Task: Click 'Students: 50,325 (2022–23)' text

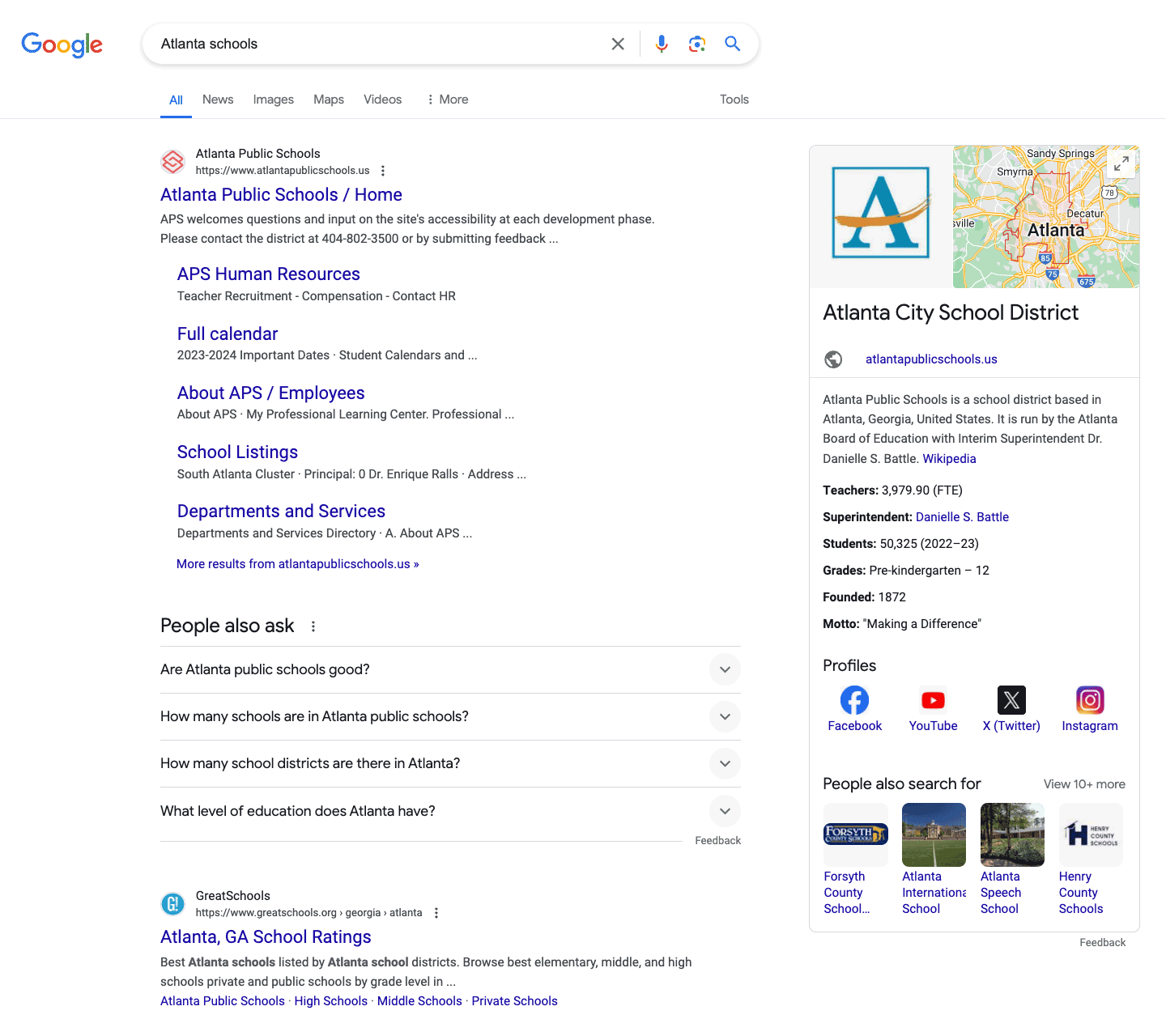Action: [x=900, y=544]
